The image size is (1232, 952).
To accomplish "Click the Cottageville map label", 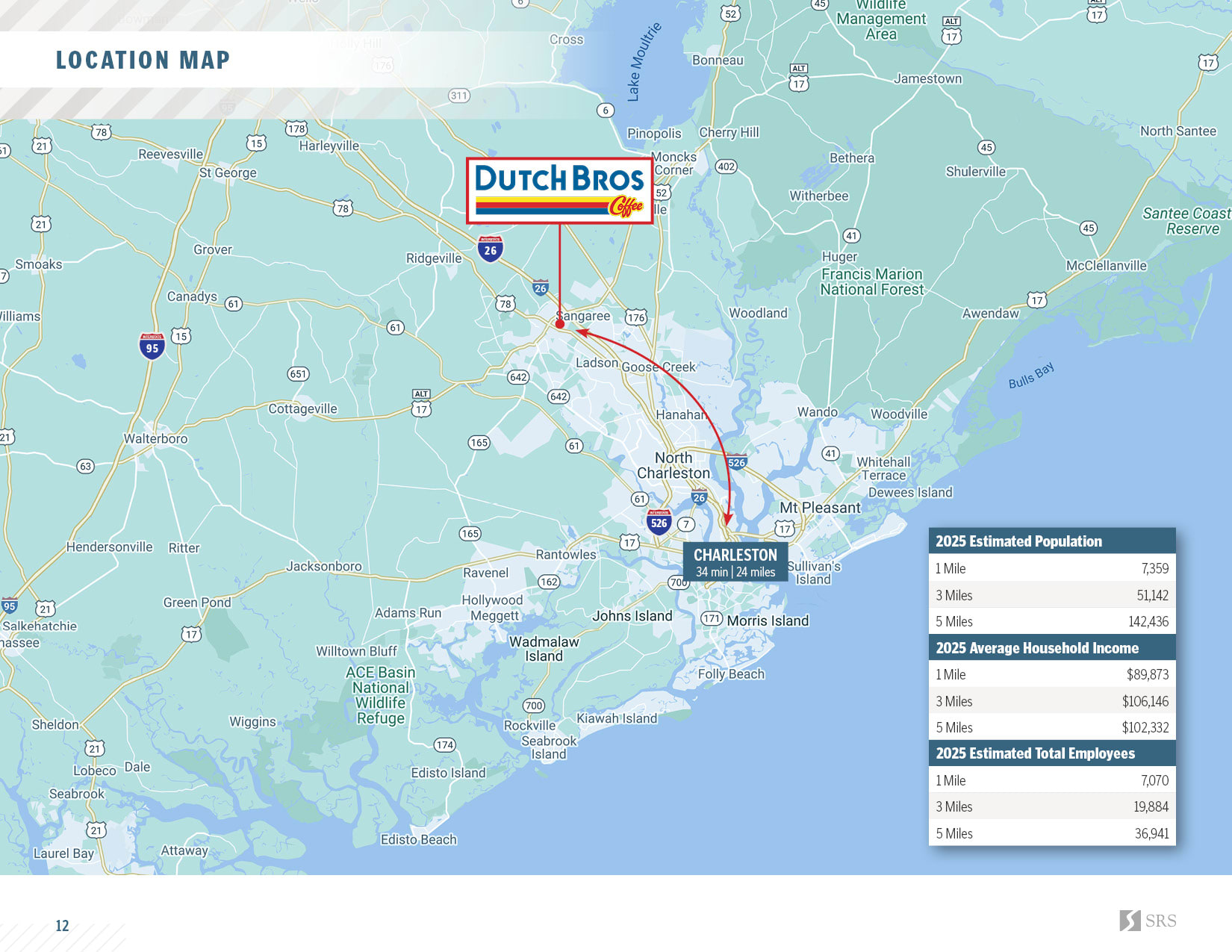I will [x=302, y=409].
